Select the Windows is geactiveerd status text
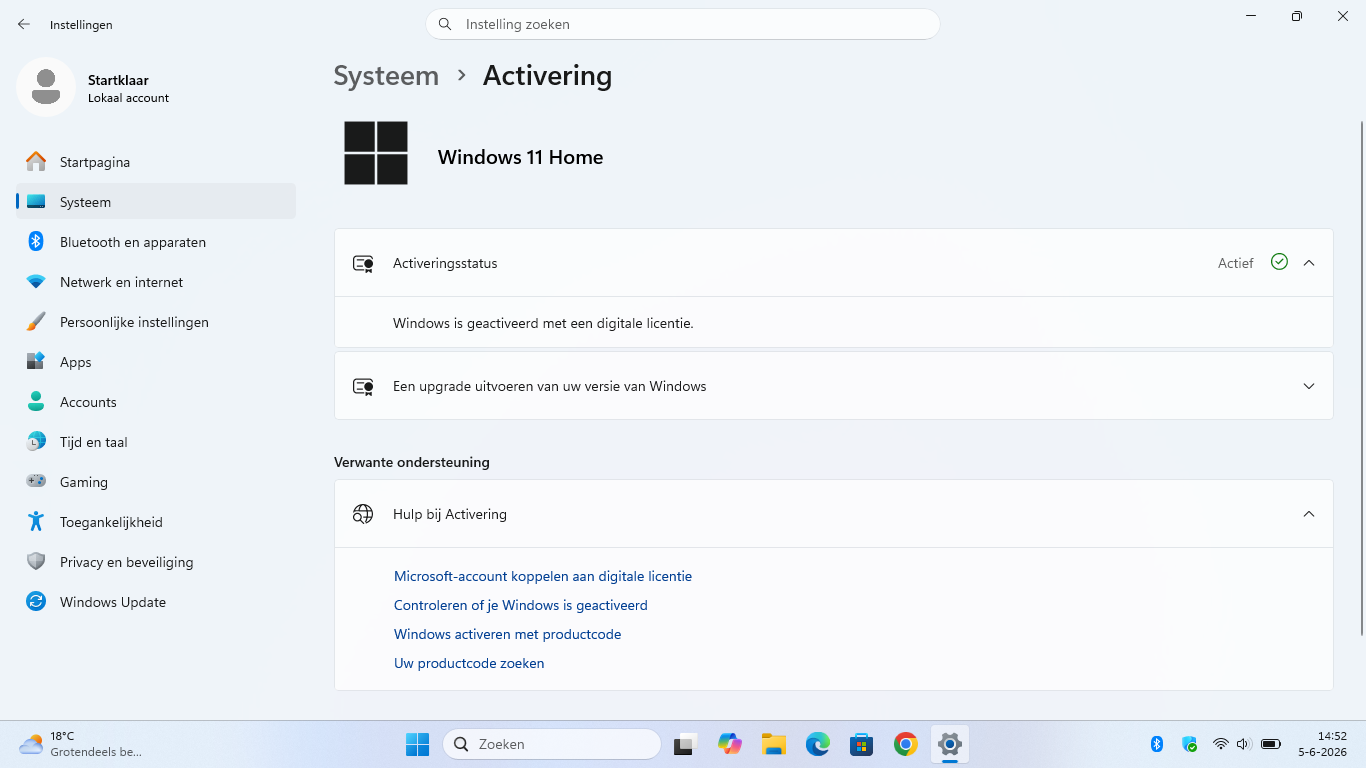Screen dimensions: 1366x768 pyautogui.click(x=543, y=323)
